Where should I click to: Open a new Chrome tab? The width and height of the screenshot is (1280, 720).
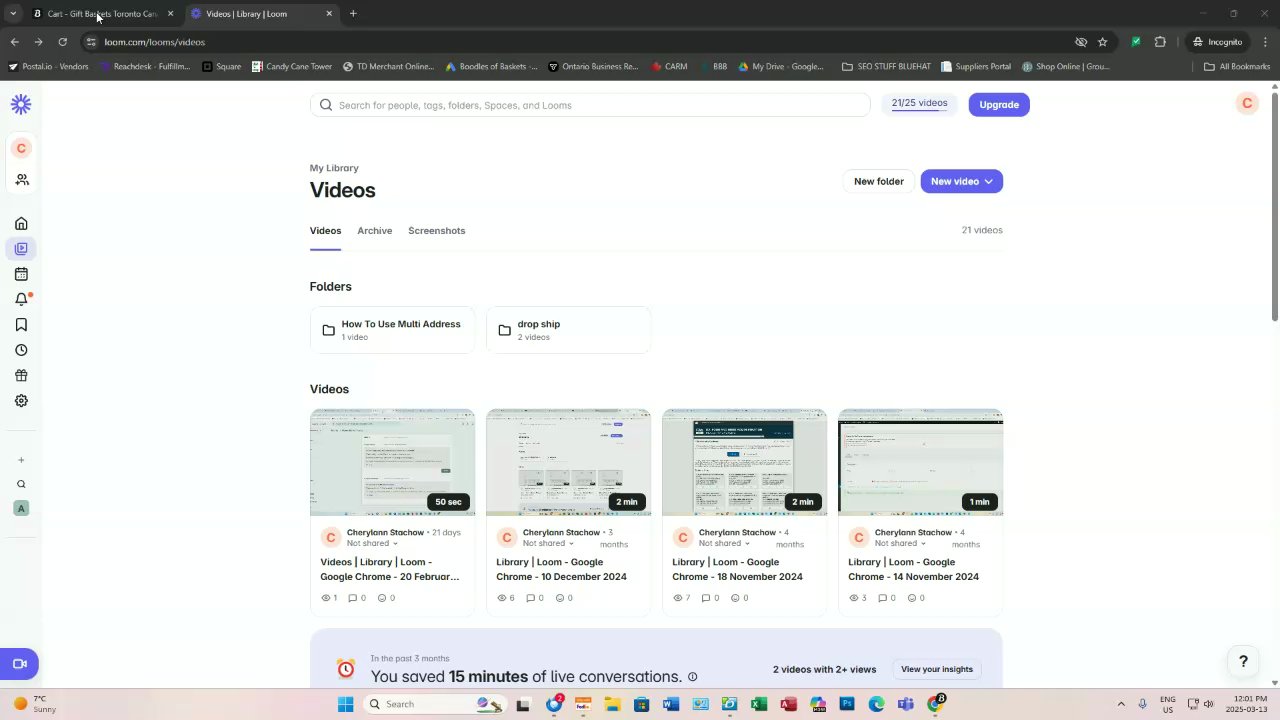click(353, 14)
